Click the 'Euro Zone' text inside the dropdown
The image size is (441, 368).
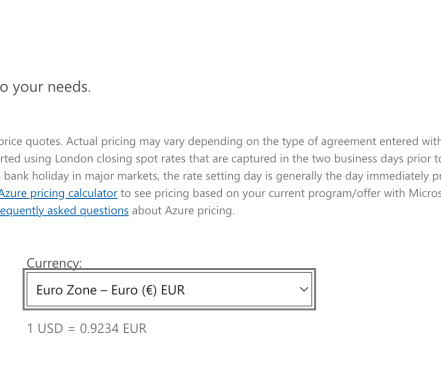pyautogui.click(x=66, y=290)
